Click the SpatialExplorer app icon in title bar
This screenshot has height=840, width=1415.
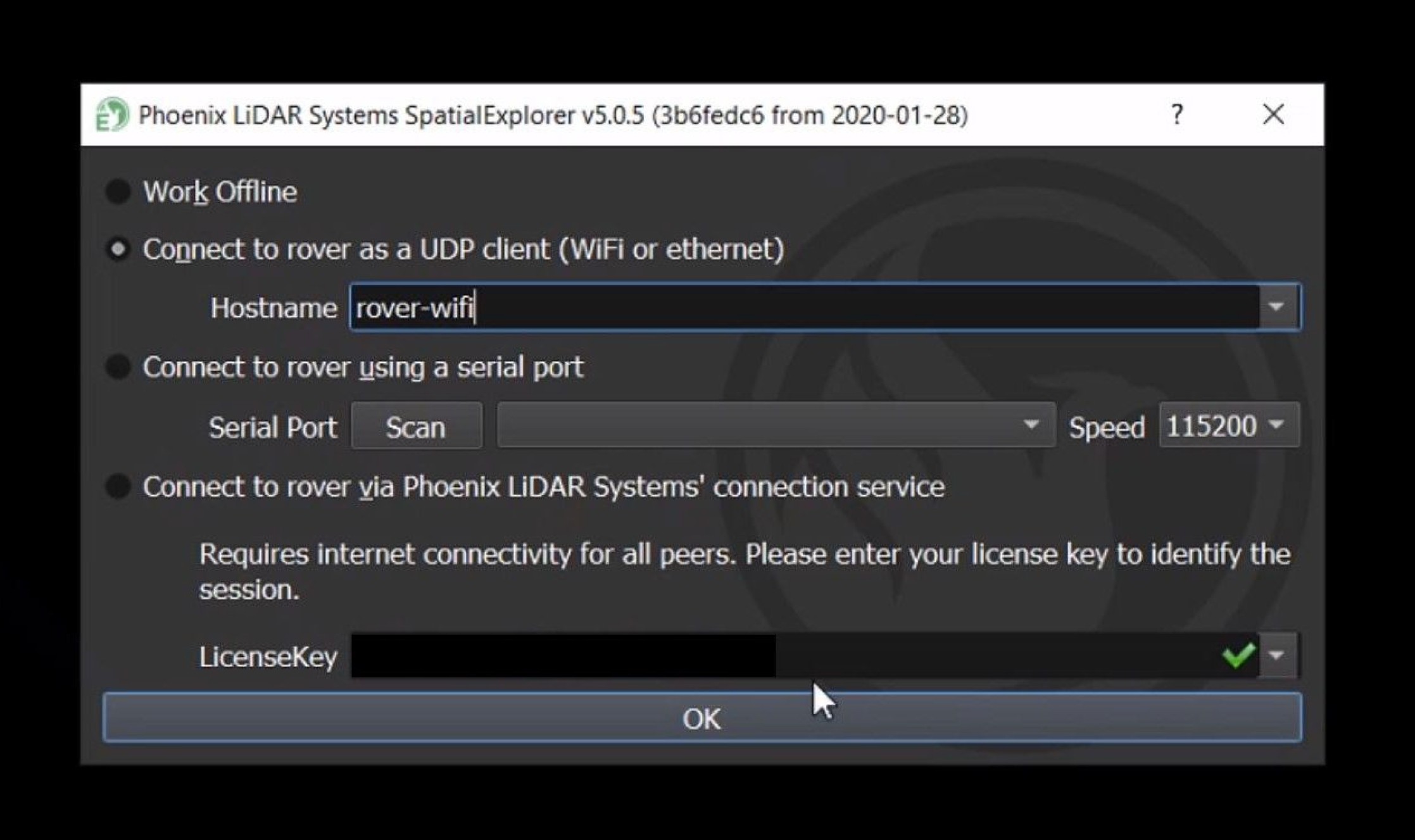coord(111,115)
